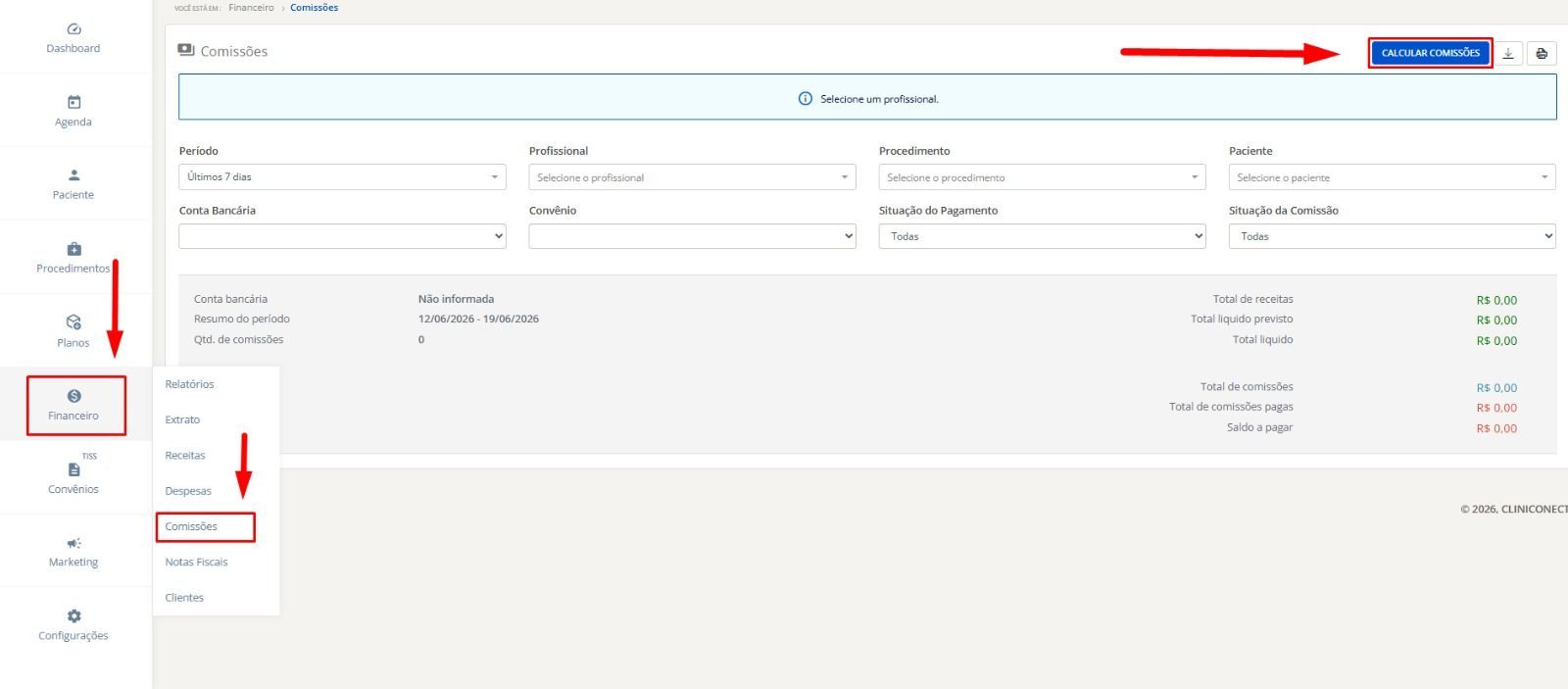The height and width of the screenshot is (689, 1568).
Task: Click the Qtd. de comissões label
Action: click(238, 339)
